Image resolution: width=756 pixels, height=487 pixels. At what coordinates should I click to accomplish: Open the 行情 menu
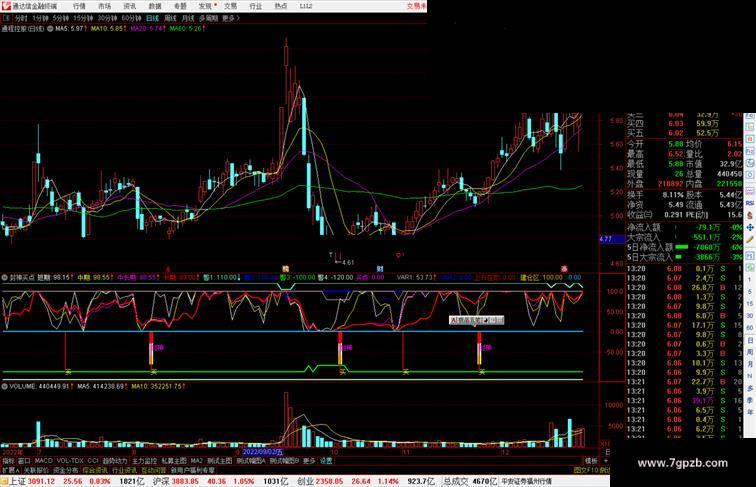pos(79,6)
